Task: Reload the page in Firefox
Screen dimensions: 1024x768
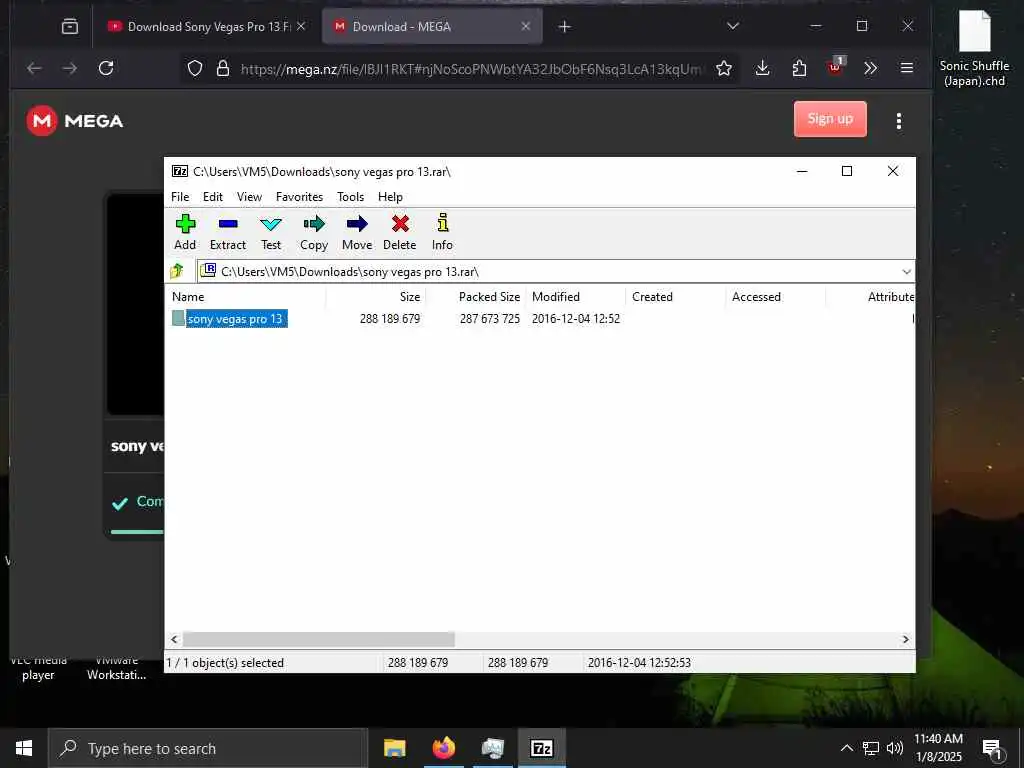Action: click(x=106, y=68)
